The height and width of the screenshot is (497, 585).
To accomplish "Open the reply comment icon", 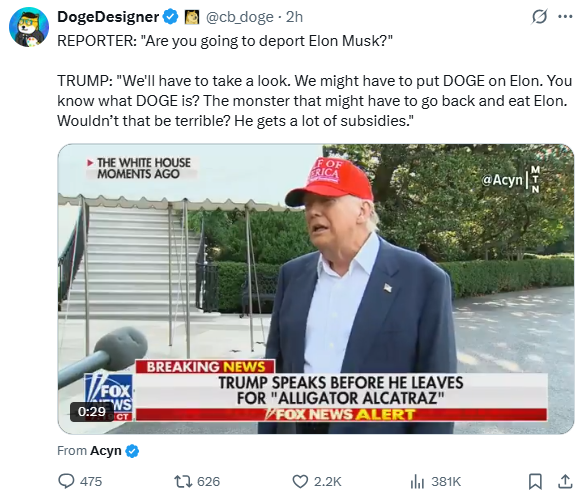I will tap(66, 481).
